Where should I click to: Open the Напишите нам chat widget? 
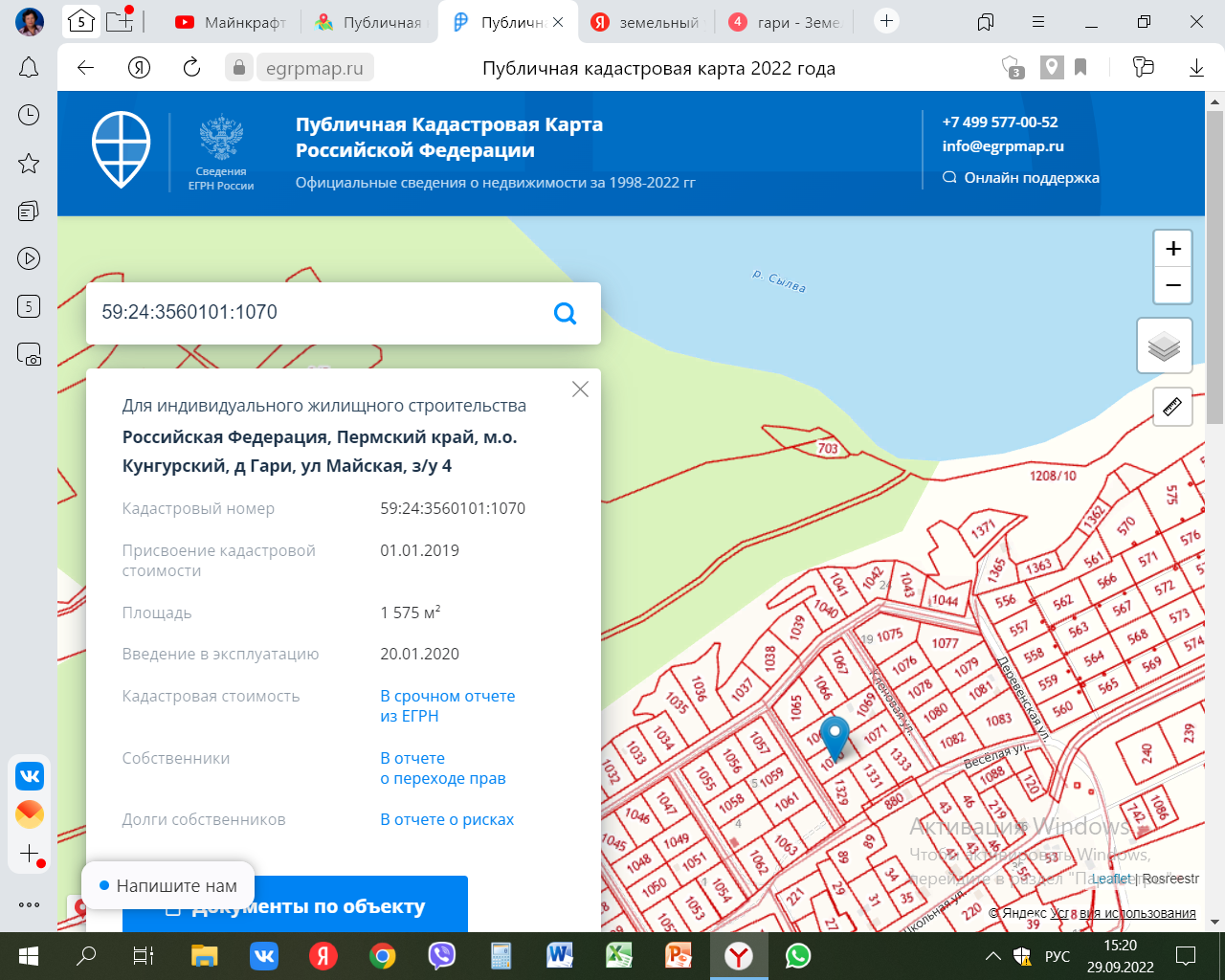[x=167, y=886]
